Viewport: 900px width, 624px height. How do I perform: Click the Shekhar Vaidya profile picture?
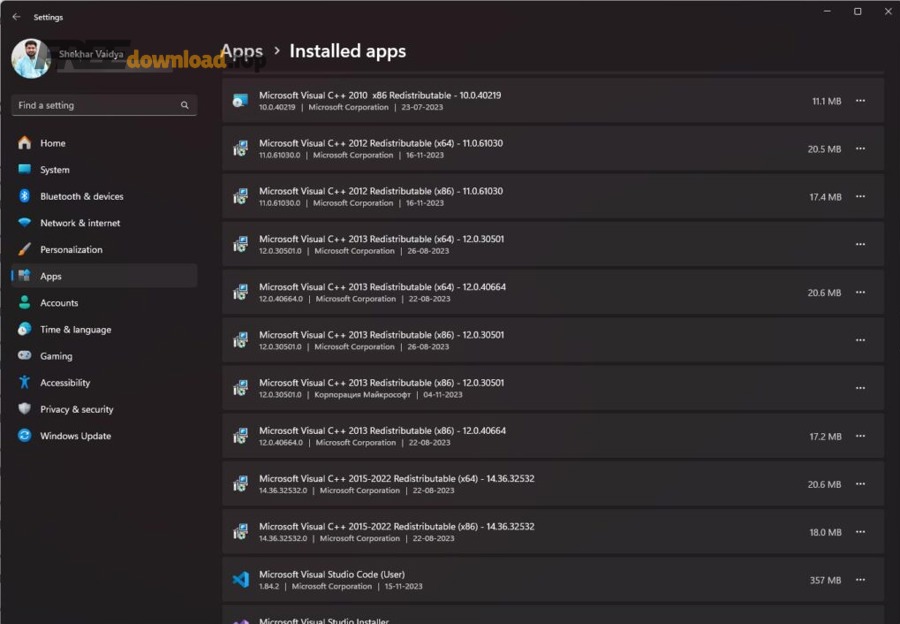[31, 59]
